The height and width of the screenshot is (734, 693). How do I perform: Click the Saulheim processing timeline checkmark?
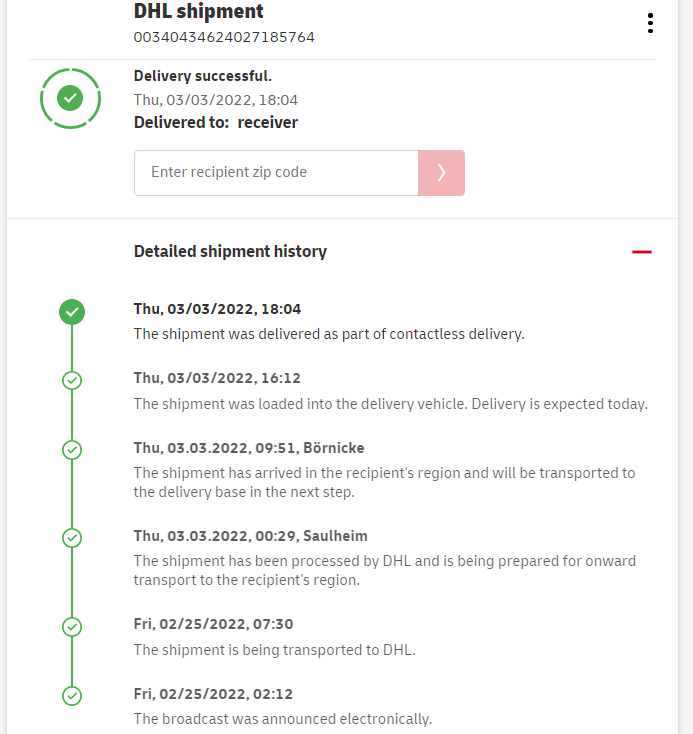point(72,538)
